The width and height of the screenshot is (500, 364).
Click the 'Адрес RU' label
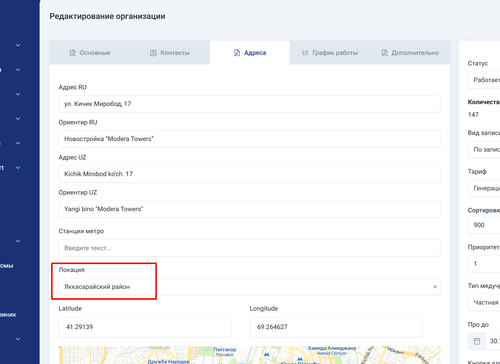click(x=72, y=87)
